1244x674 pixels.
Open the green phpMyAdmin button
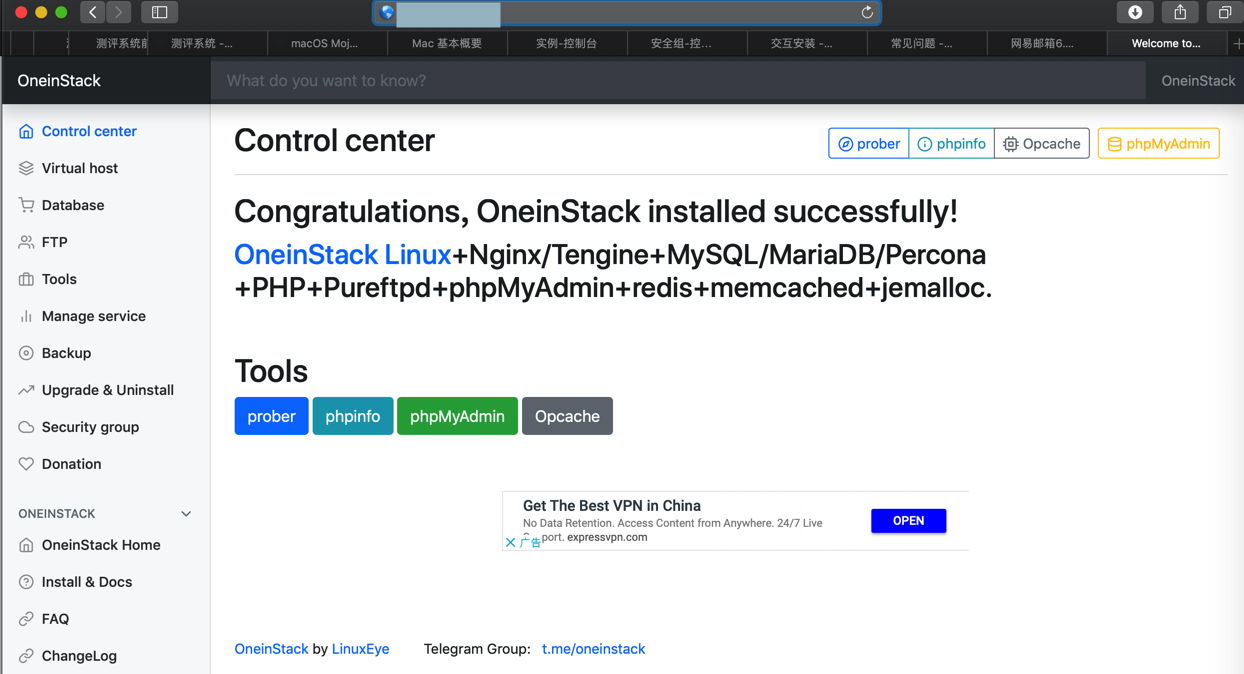457,416
